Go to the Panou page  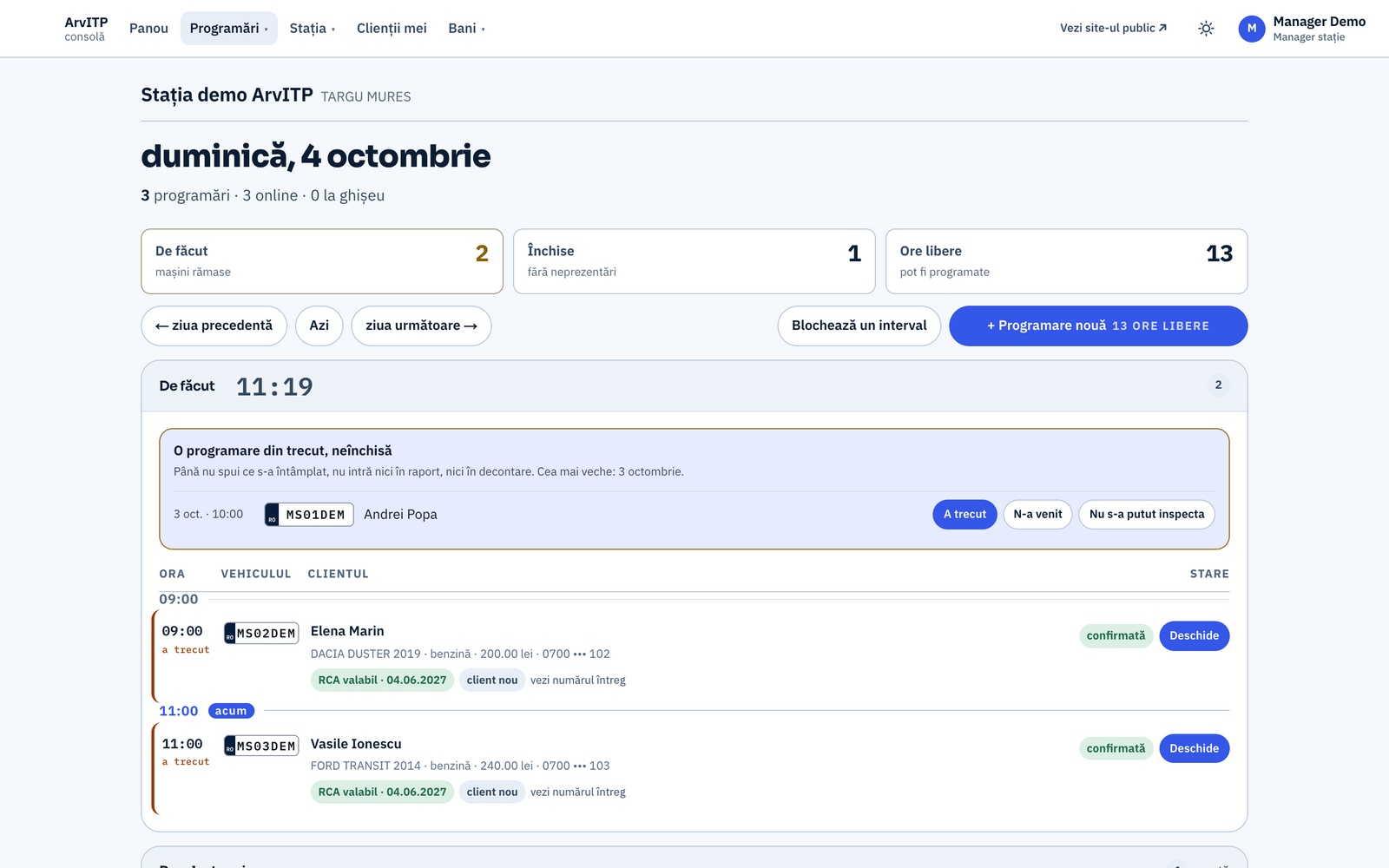pyautogui.click(x=148, y=29)
